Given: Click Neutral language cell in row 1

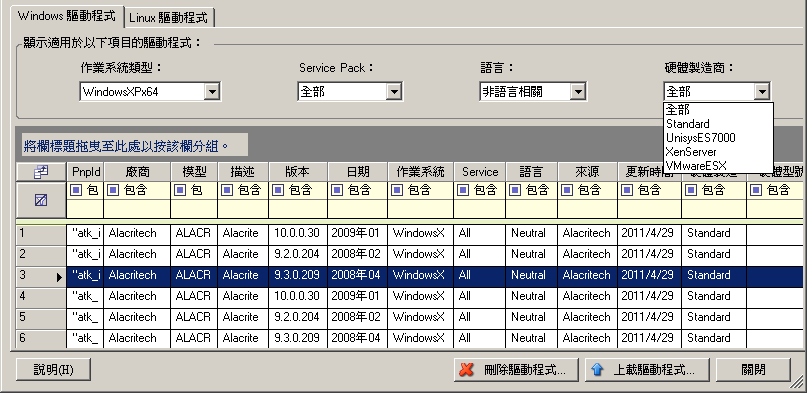Looking at the screenshot, I should coord(532,234).
